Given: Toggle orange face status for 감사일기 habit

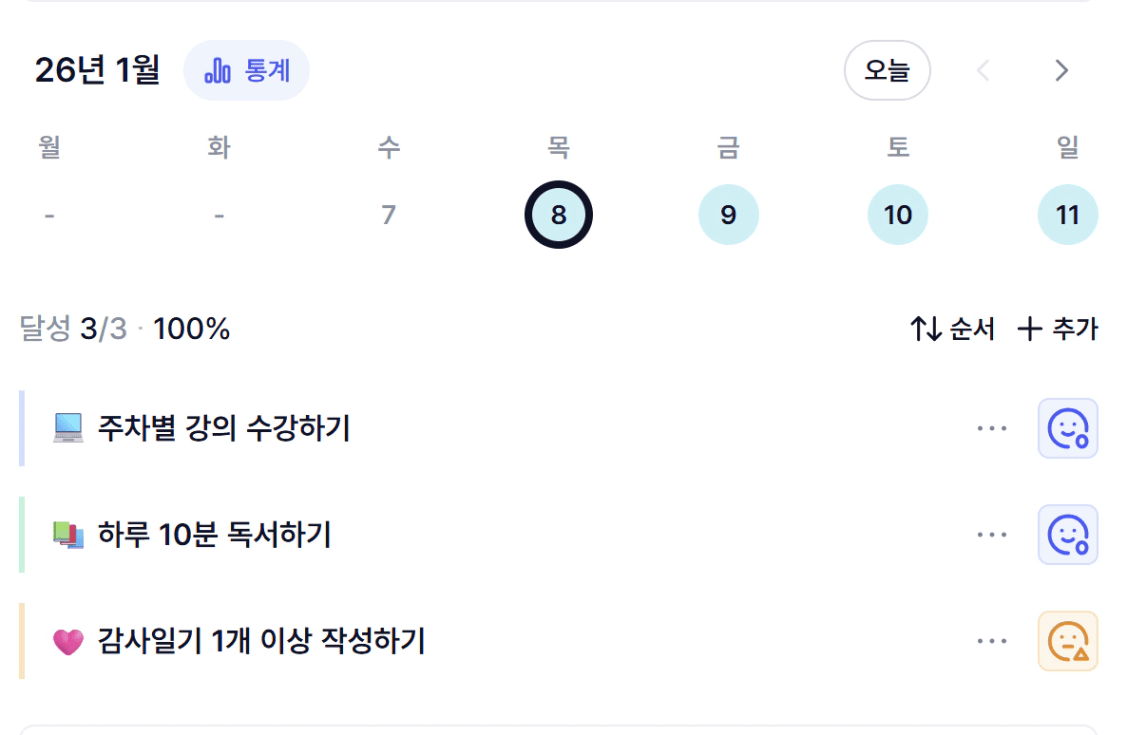Looking at the screenshot, I should (1068, 641).
